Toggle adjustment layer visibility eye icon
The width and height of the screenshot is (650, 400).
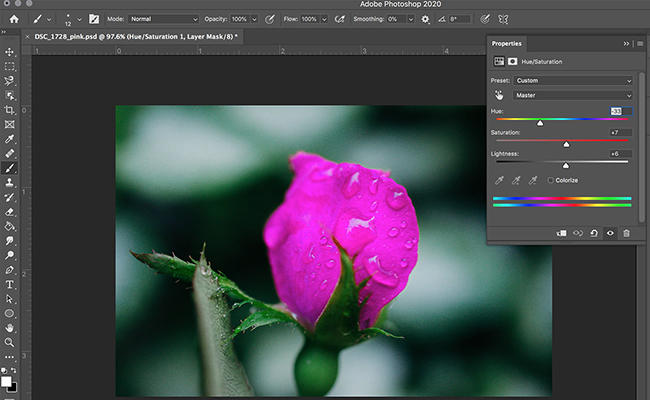pyautogui.click(x=610, y=233)
